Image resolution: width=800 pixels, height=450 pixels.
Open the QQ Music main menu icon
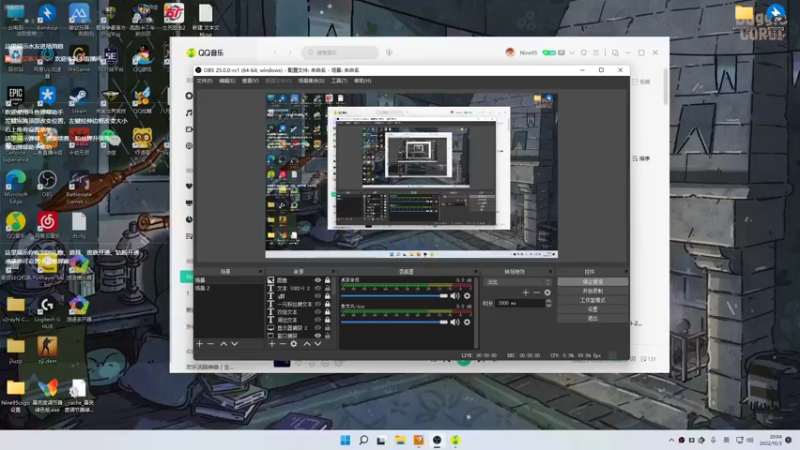coord(595,53)
